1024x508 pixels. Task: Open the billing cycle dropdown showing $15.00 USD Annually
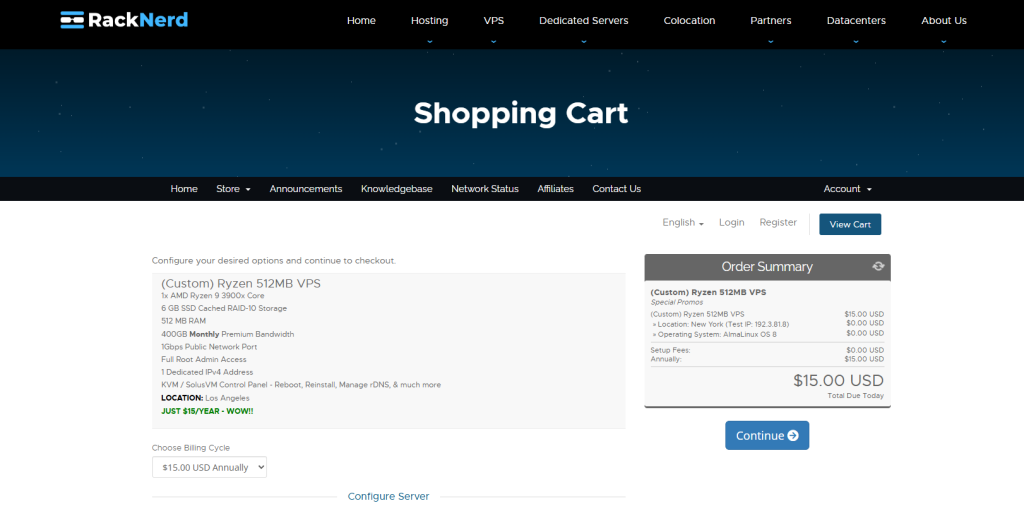(x=209, y=467)
